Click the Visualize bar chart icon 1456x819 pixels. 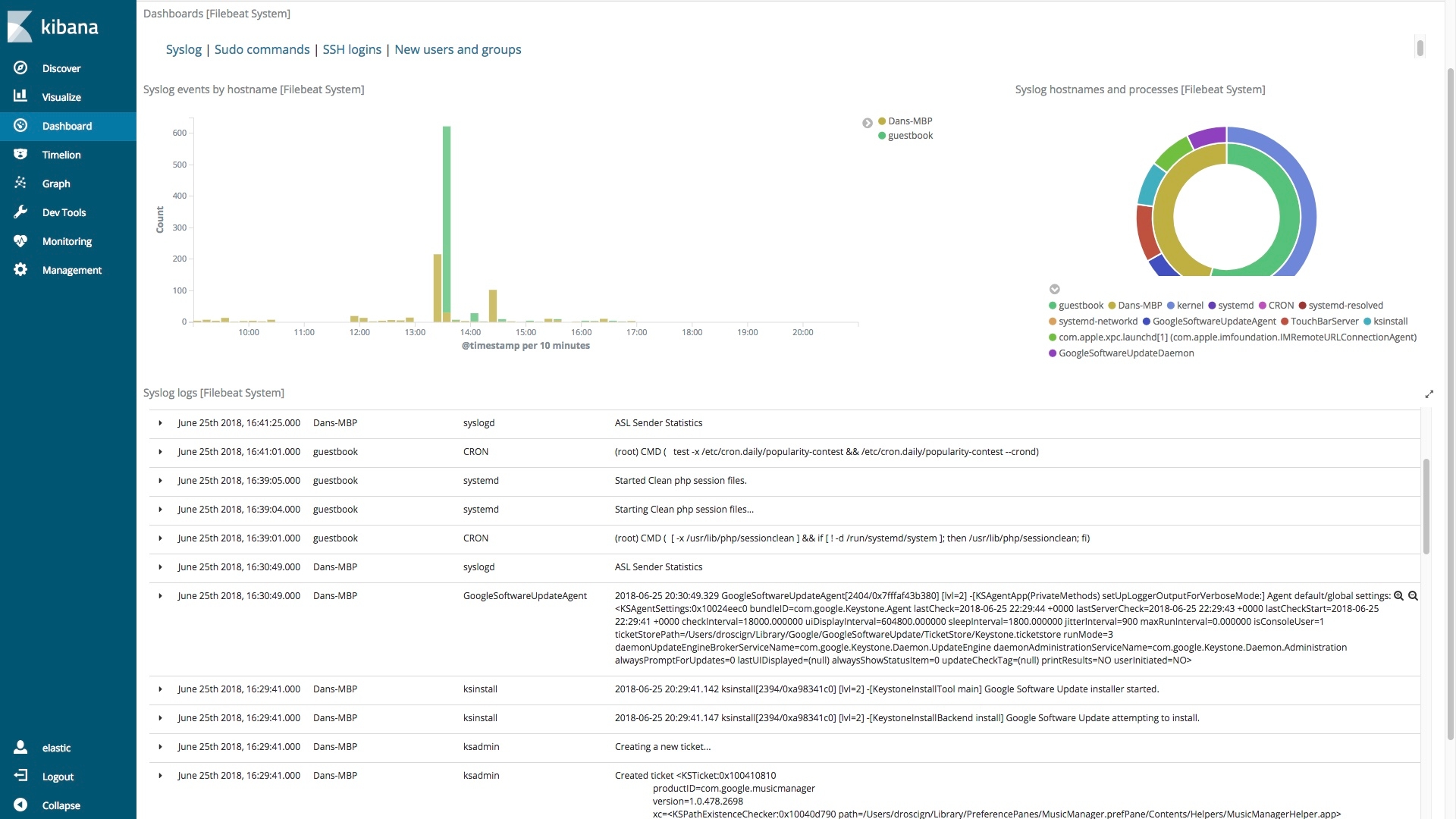tap(20, 96)
